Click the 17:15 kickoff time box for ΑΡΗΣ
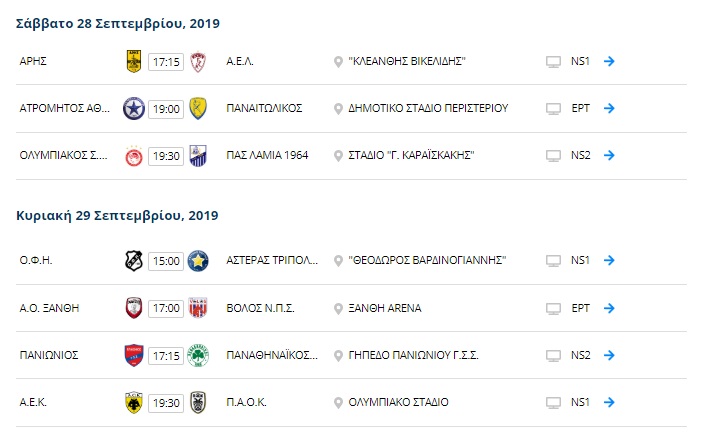This screenshot has height=440, width=704. [x=166, y=62]
